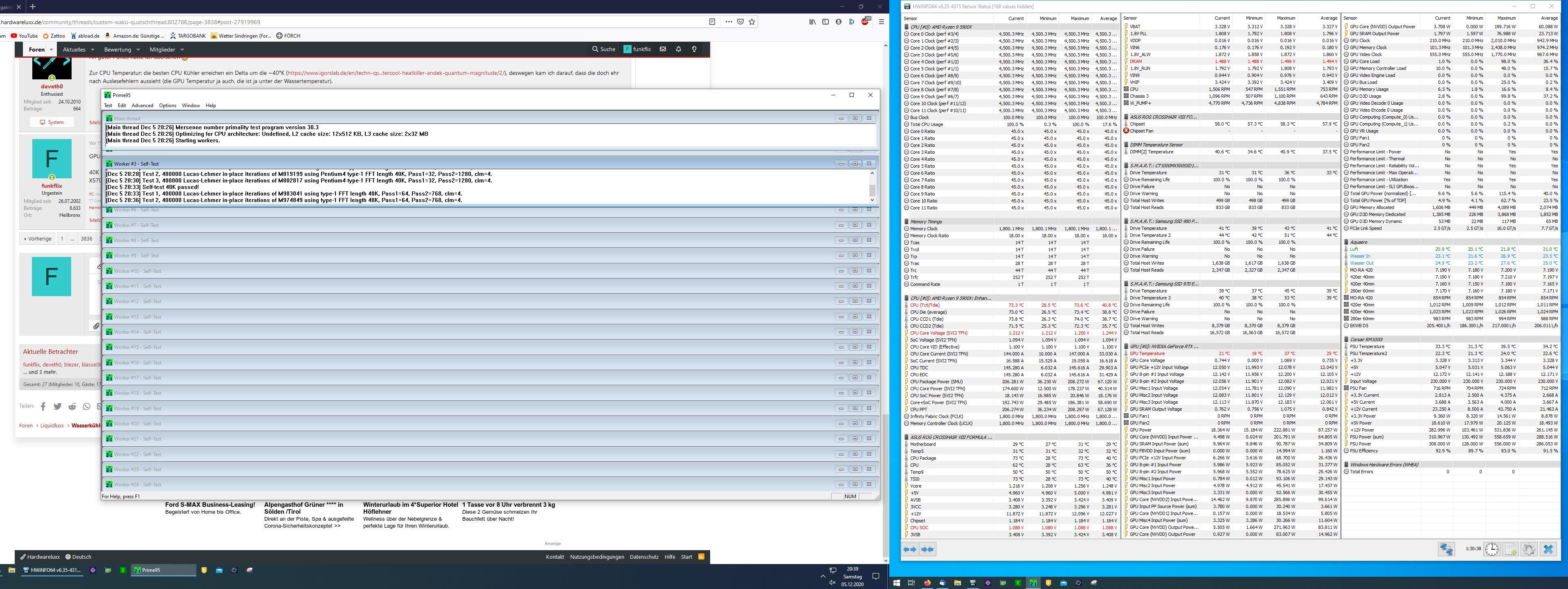Open HWiNFO sensor settings gear icon
Screen dimensions: 1568x589
[x=1530, y=549]
